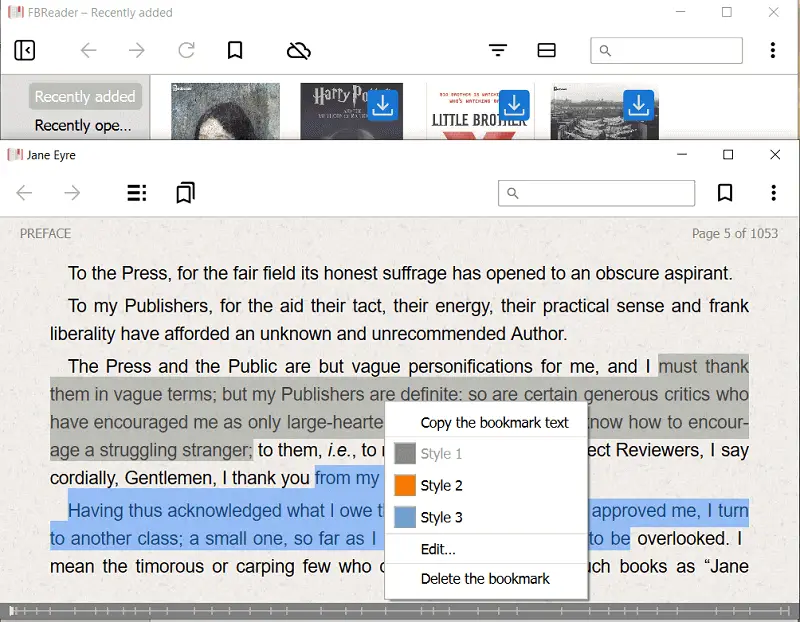Select Delete the bookmark option
Screen dimensions: 800x622
coord(485,578)
